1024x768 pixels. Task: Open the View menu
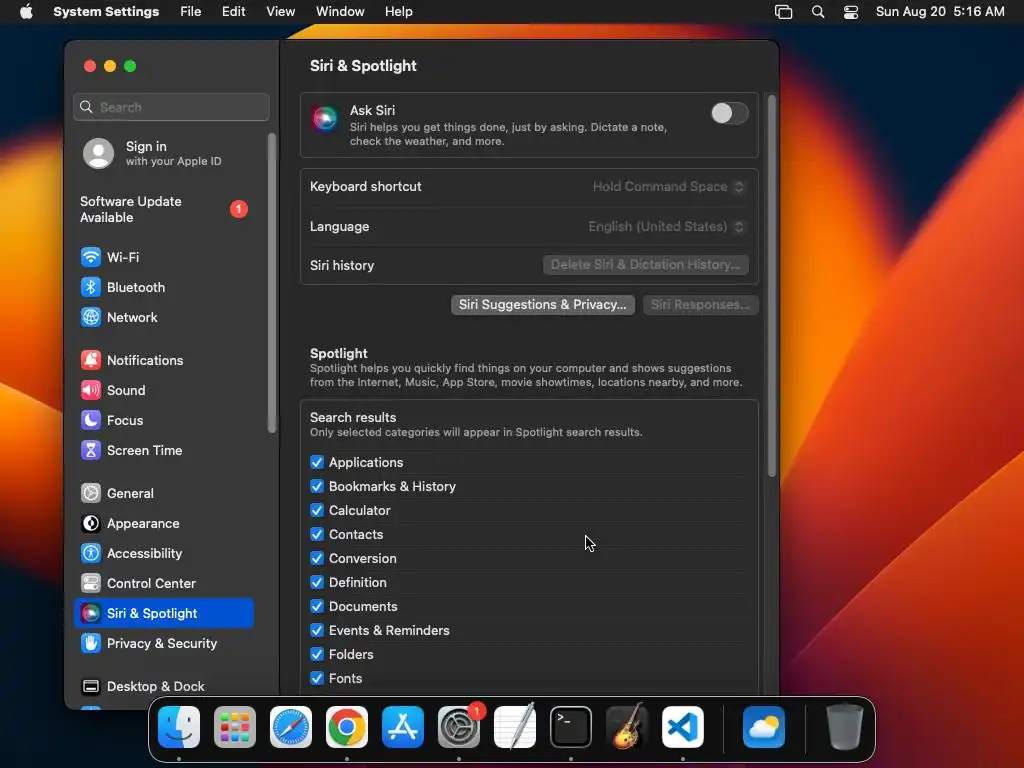[280, 12]
